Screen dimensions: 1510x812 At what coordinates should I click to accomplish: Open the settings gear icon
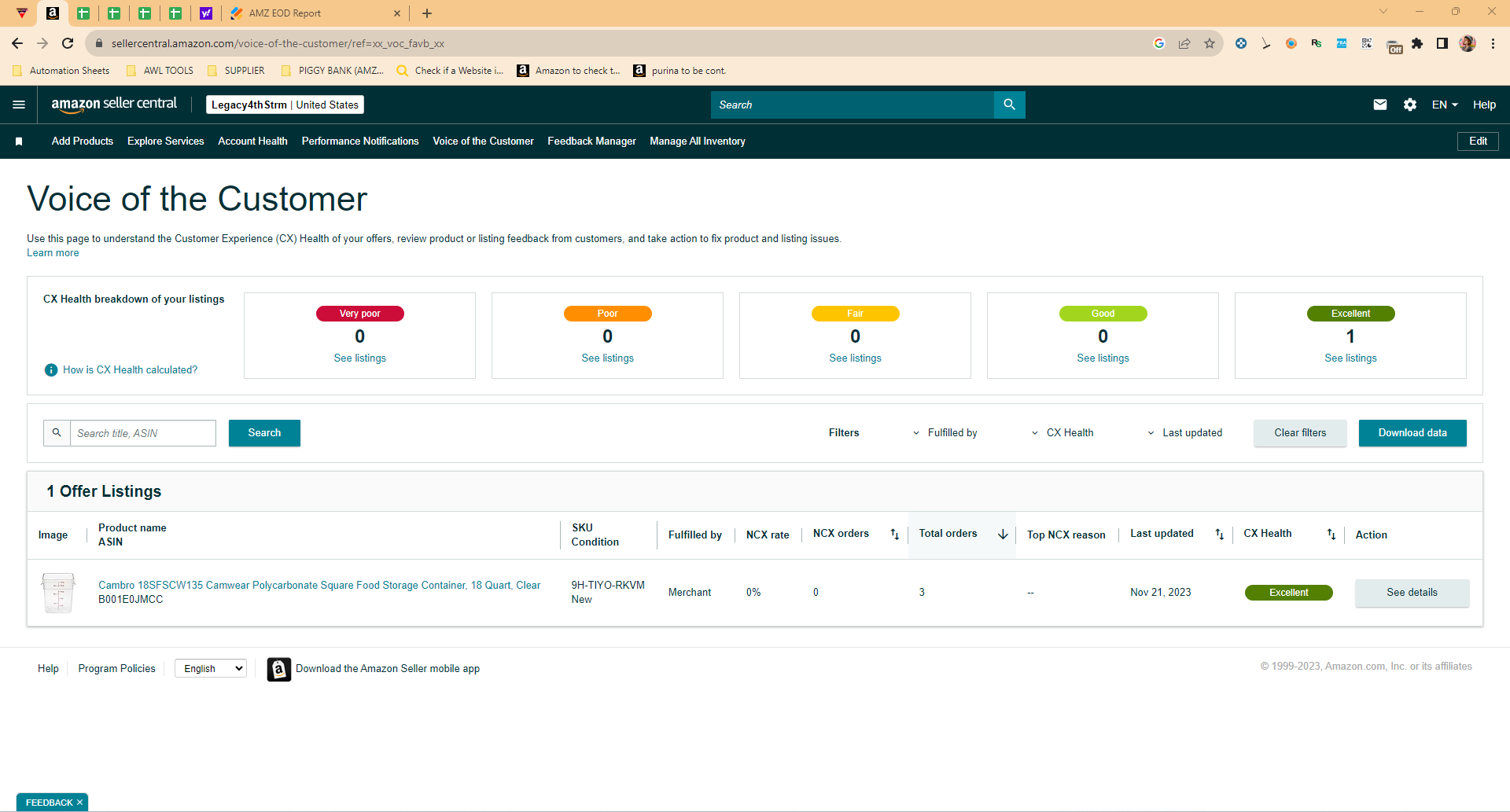[x=1410, y=105]
